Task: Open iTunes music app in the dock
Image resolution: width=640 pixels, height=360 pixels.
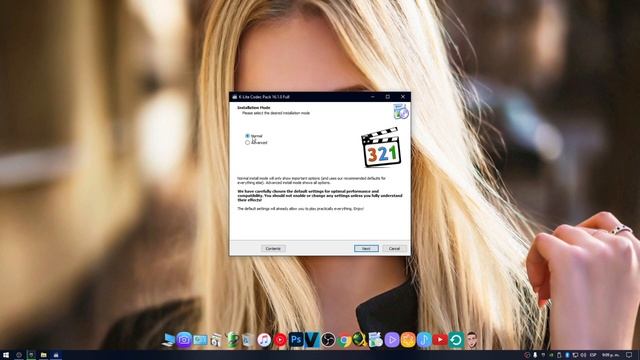Action: 264,340
